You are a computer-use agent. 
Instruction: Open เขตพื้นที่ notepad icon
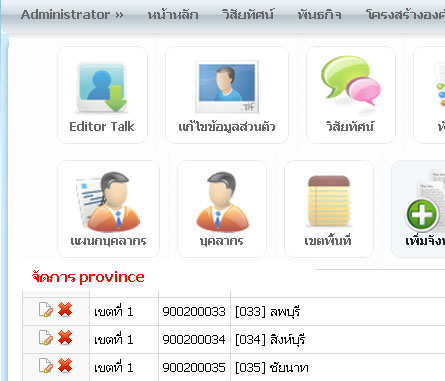[x=329, y=202]
